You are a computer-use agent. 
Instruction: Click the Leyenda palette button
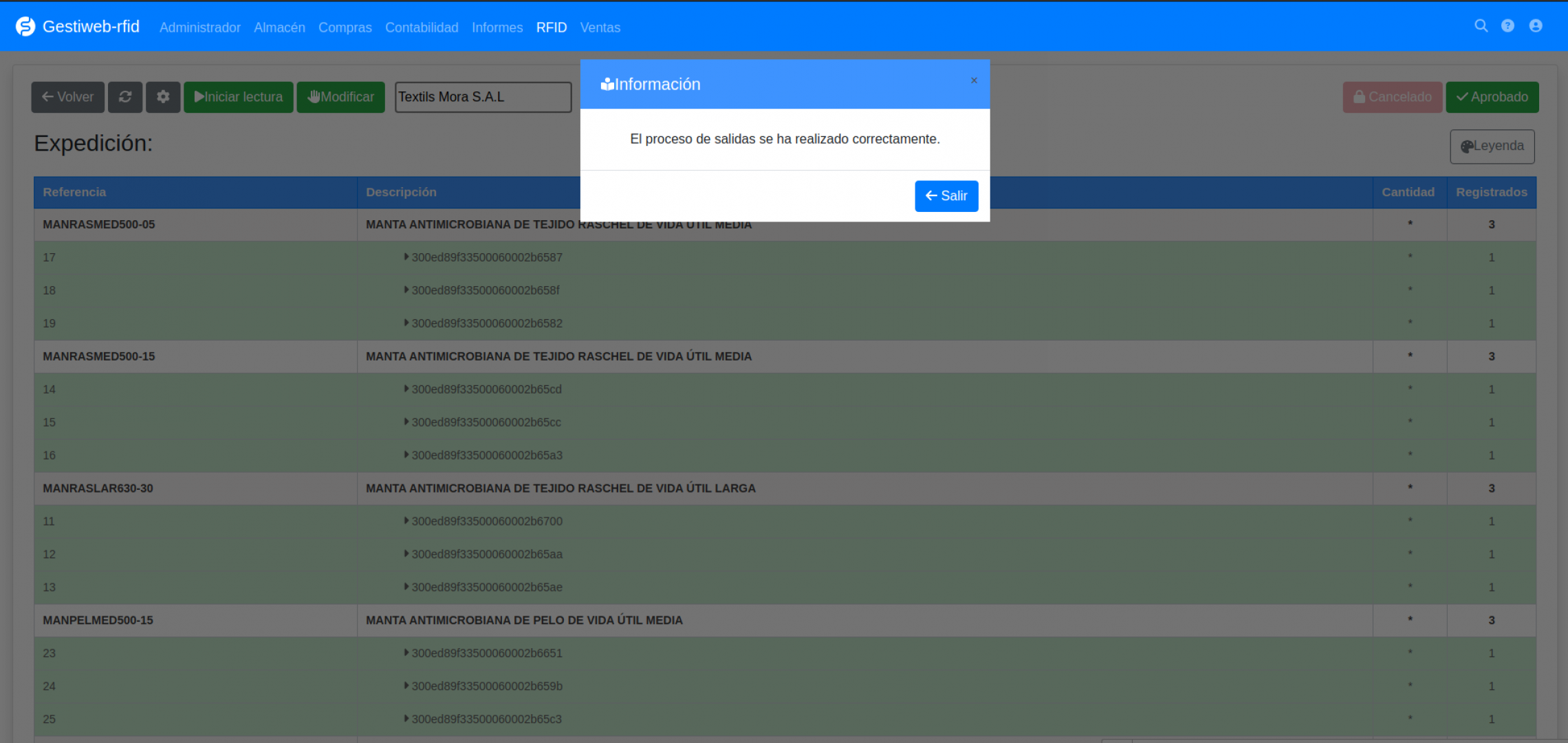point(1492,147)
